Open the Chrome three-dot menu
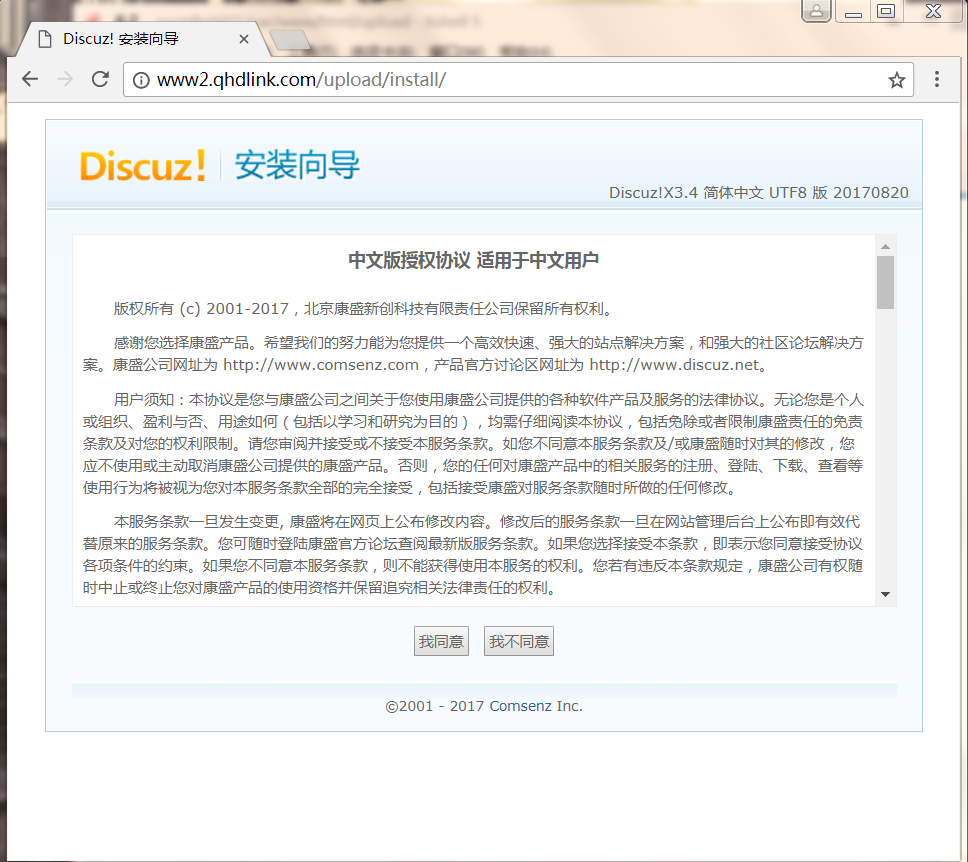The width and height of the screenshot is (968, 862). [937, 79]
